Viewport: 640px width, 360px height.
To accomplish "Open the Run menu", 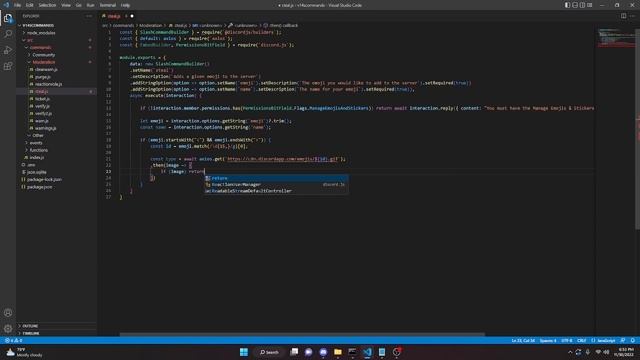I will (90, 5).
